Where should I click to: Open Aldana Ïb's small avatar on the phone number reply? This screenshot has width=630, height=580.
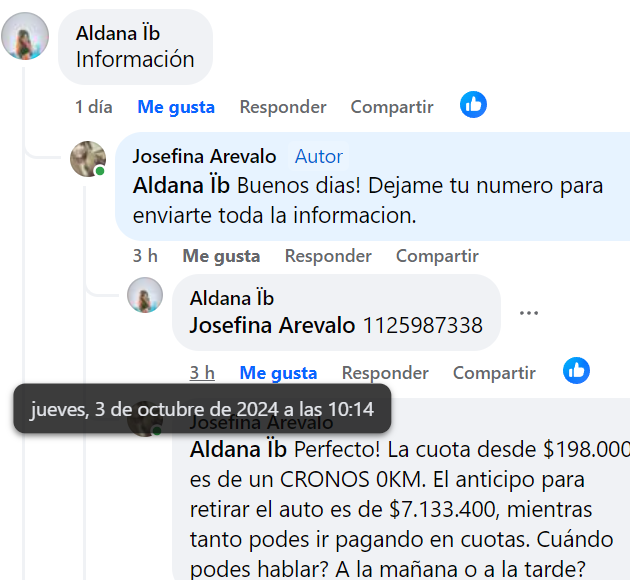pos(145,295)
